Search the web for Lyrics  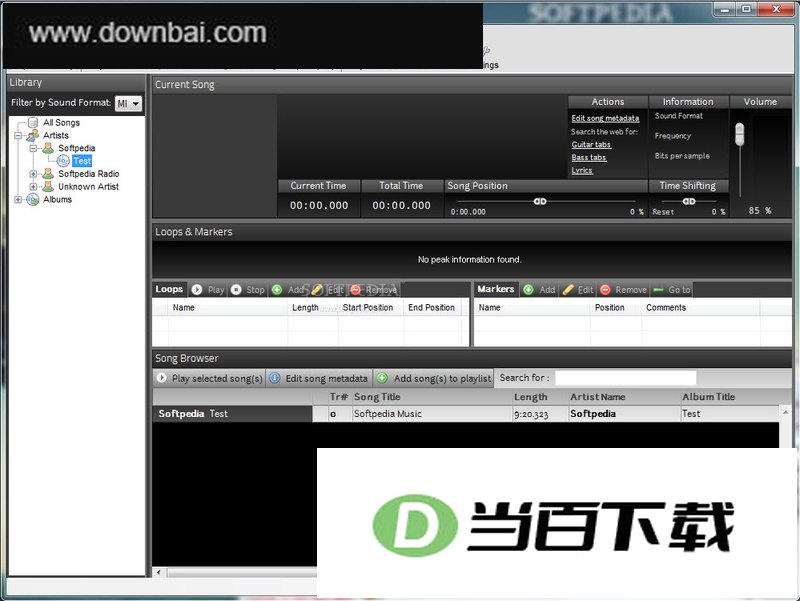pyautogui.click(x=582, y=170)
